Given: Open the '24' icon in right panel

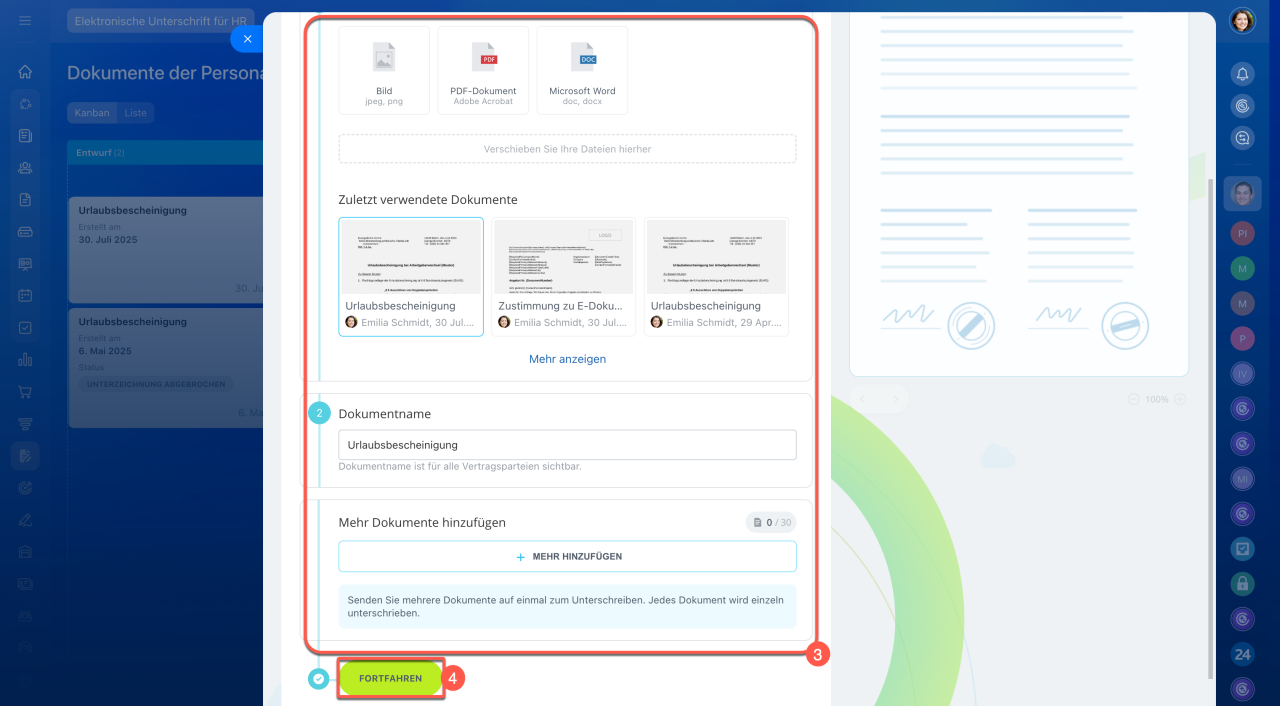Looking at the screenshot, I should coord(1242,654).
